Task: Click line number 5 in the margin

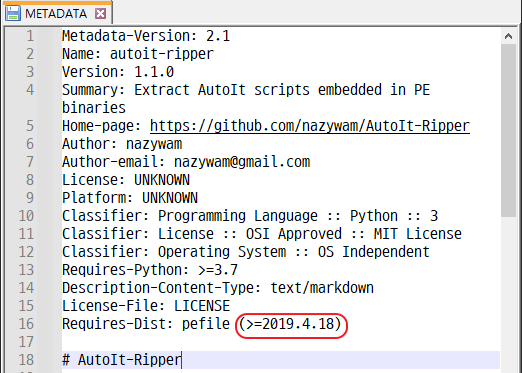Action: point(30,126)
